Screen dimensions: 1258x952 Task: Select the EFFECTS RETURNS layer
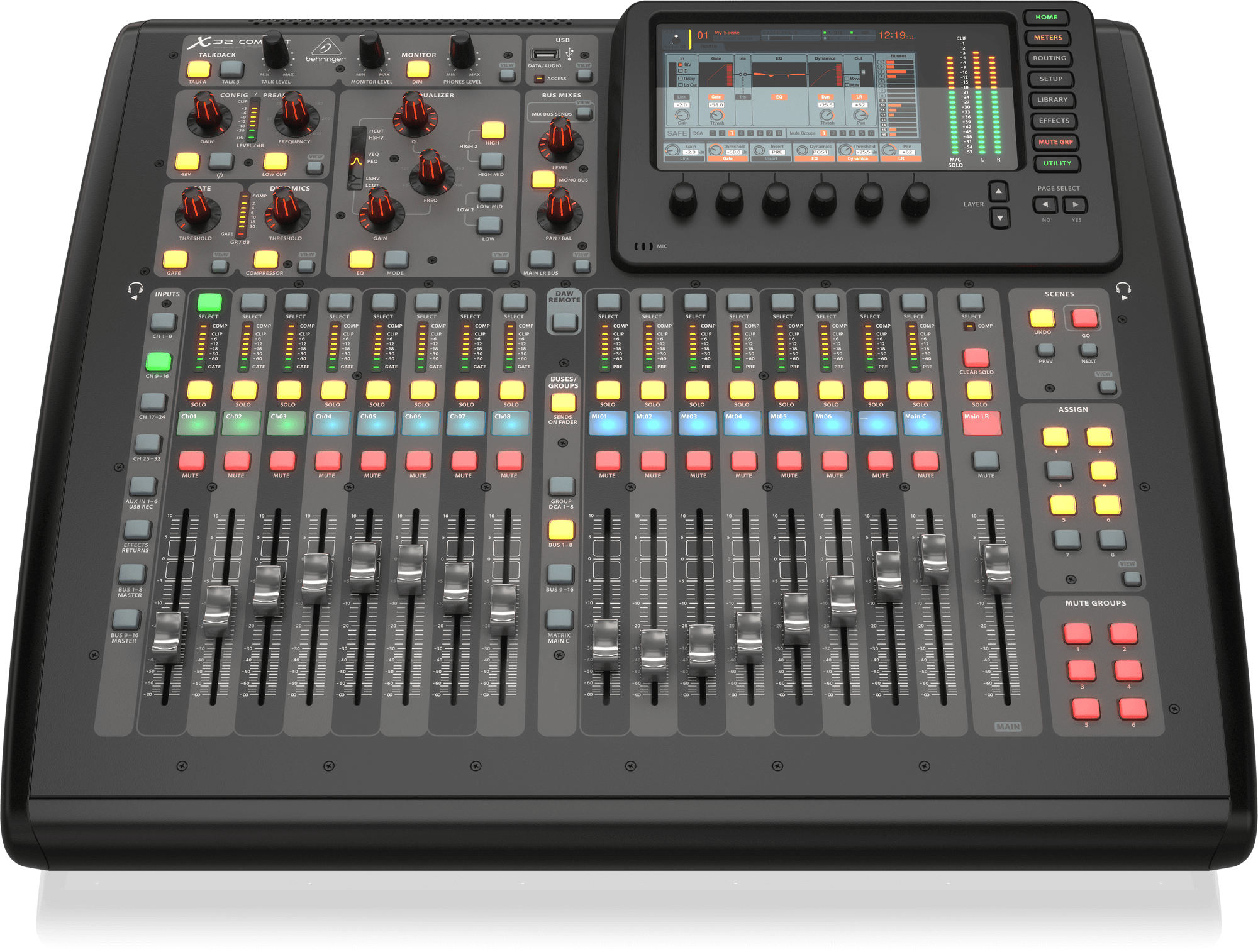point(137,530)
